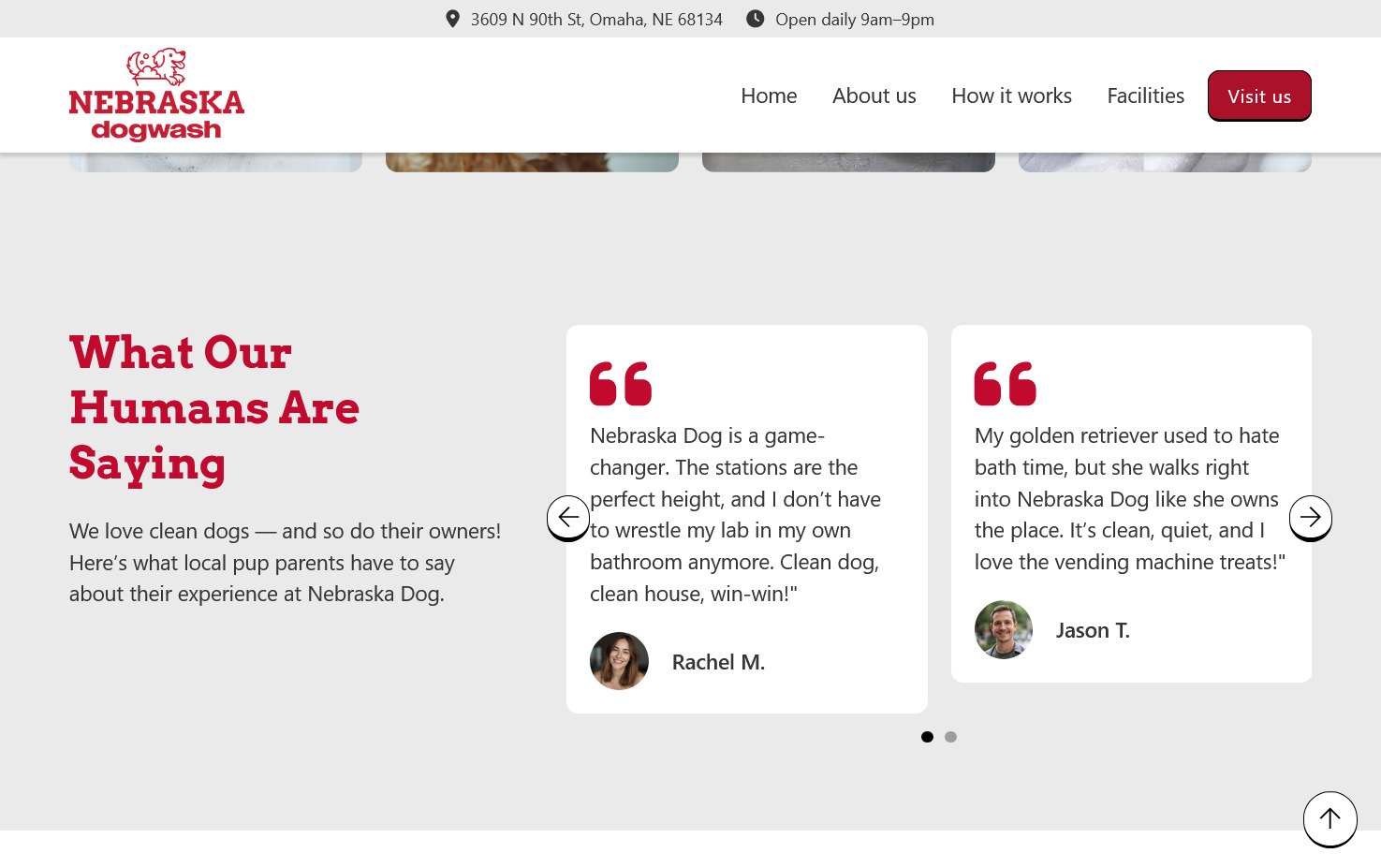This screenshot has width=1381, height=868.
Task: Click the quote mark icon in Rachel's testimonial
Action: point(620,384)
